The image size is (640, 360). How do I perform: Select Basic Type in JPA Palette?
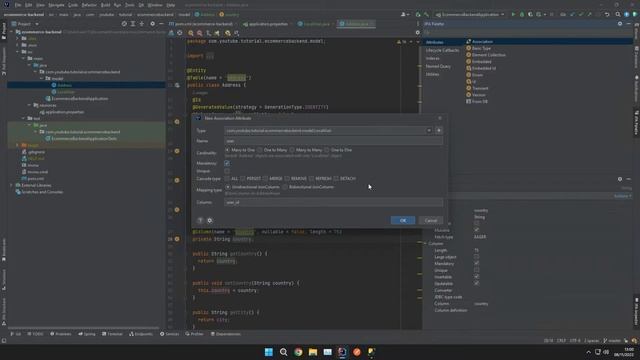point(481,48)
